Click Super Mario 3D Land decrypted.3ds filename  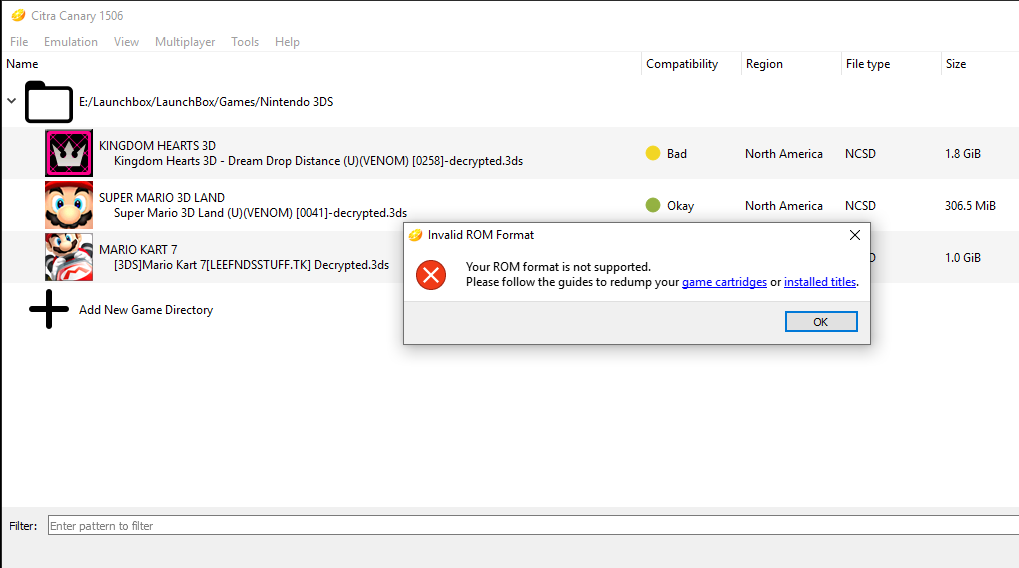261,213
